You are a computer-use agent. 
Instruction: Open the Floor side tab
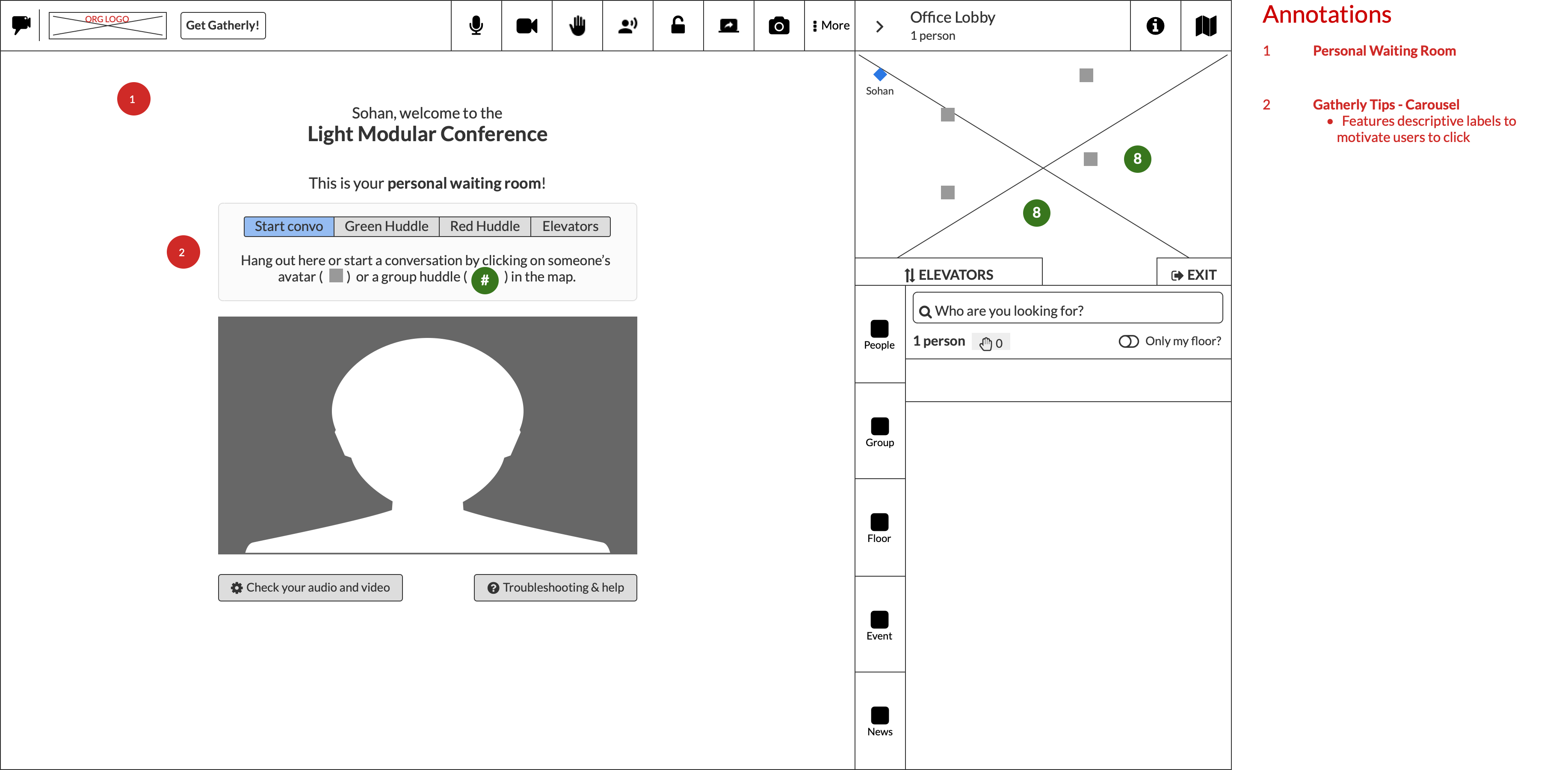[x=880, y=528]
